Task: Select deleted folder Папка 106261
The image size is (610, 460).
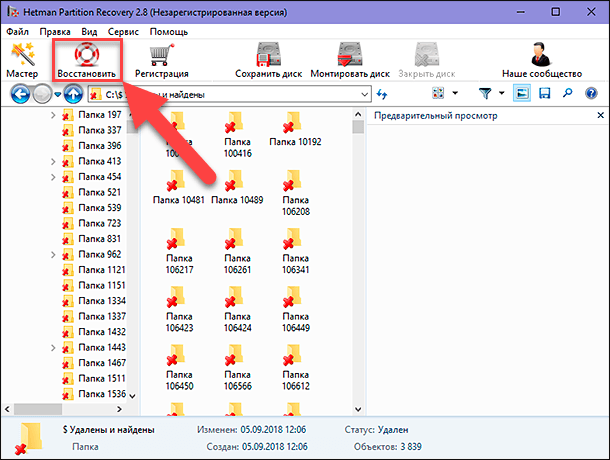Action: 237,251
